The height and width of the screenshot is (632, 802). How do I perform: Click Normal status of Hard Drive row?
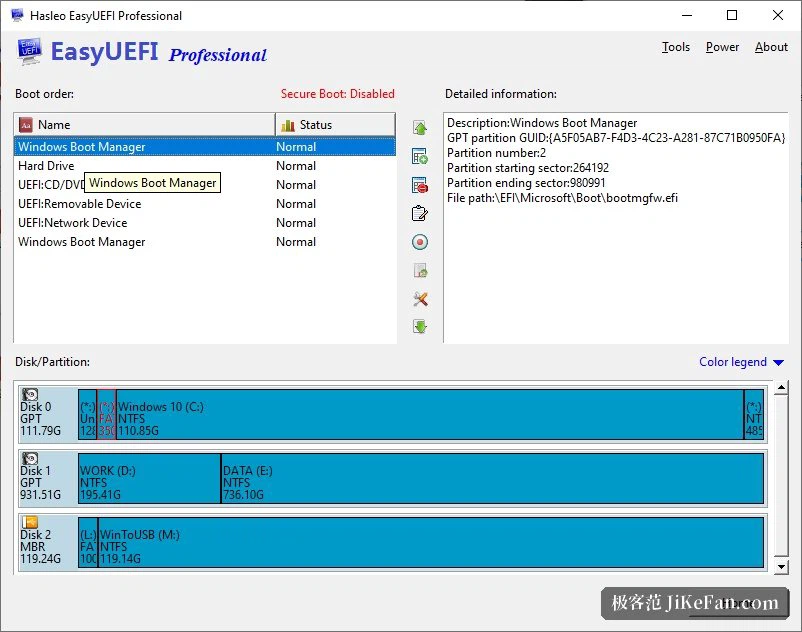tap(296, 166)
